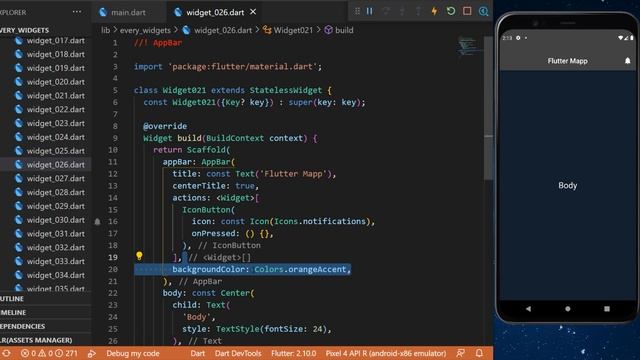
Task: Tap the notifications bell in emulator app bar
Action: (627, 61)
